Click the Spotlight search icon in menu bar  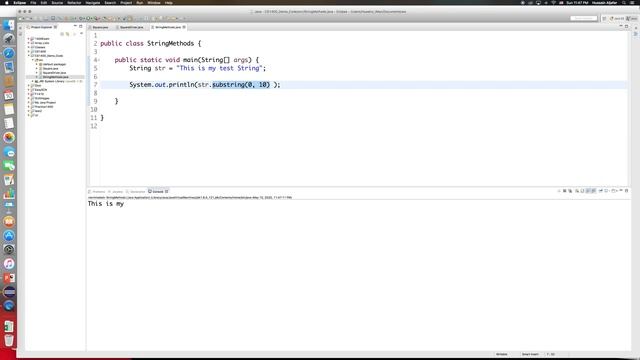(624, 2)
